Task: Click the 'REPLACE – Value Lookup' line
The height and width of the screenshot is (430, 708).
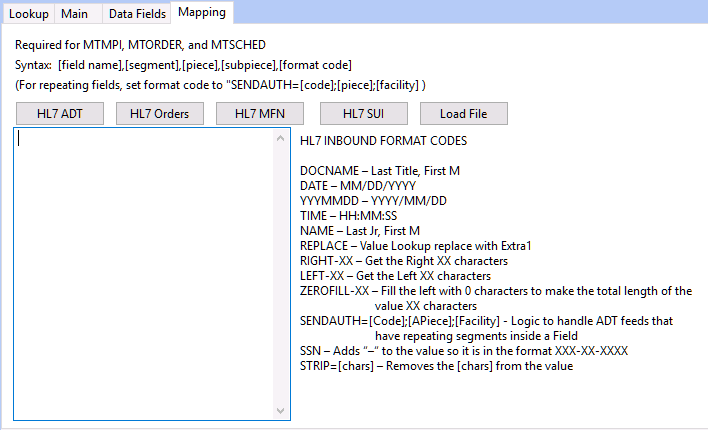Action: coord(415,246)
